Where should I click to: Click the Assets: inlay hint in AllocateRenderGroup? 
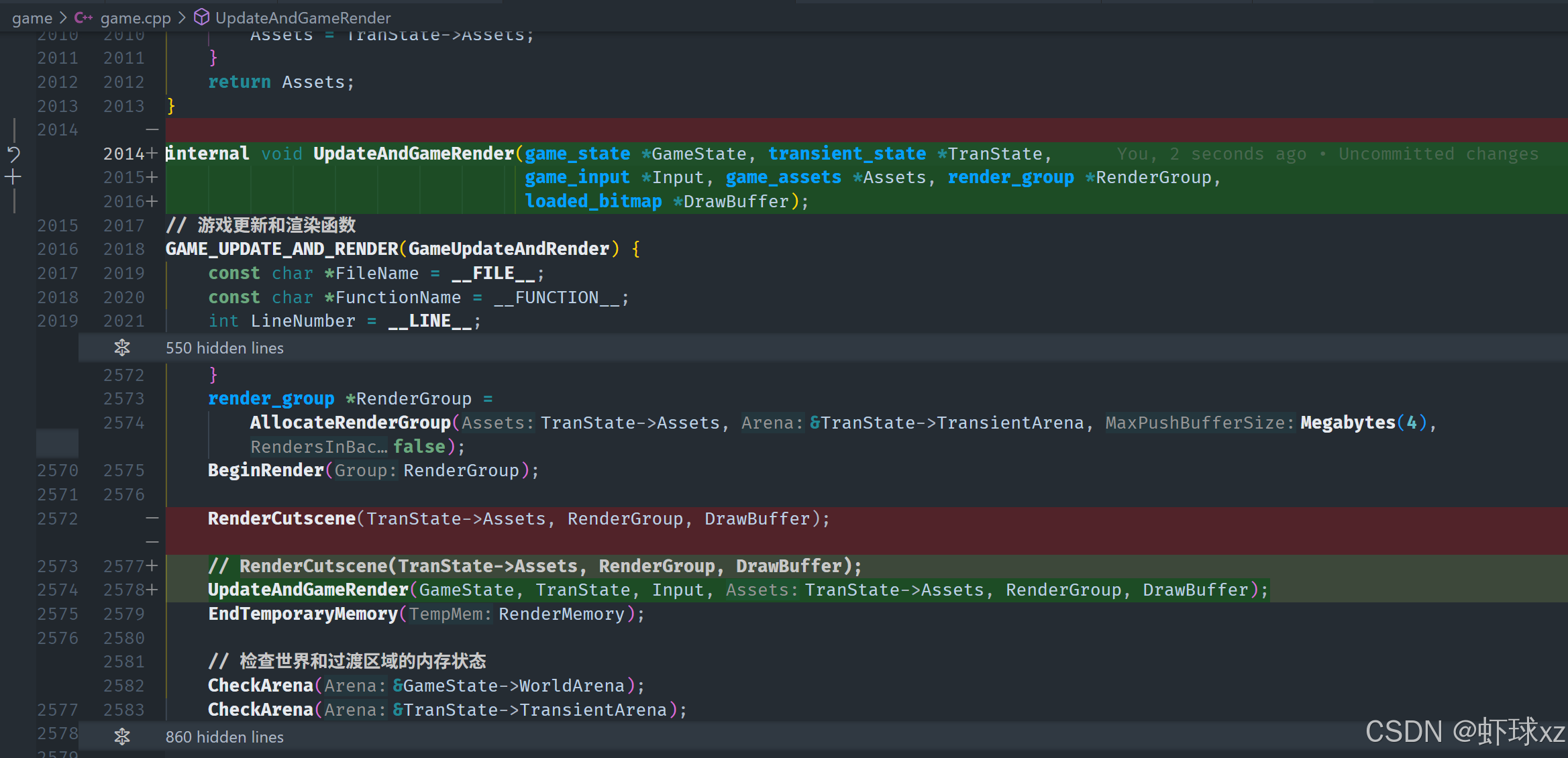(497, 423)
